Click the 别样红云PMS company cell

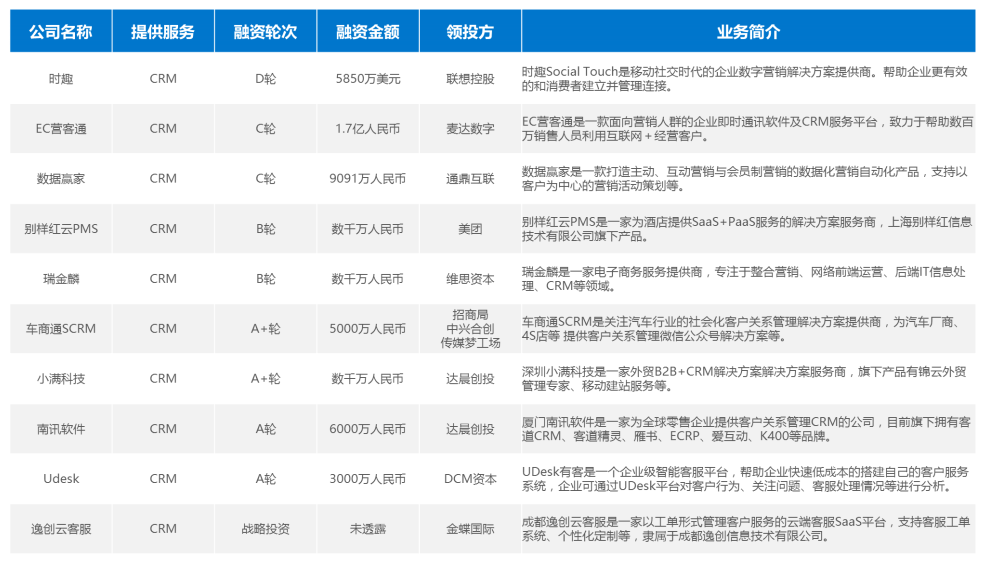[x=61, y=229]
